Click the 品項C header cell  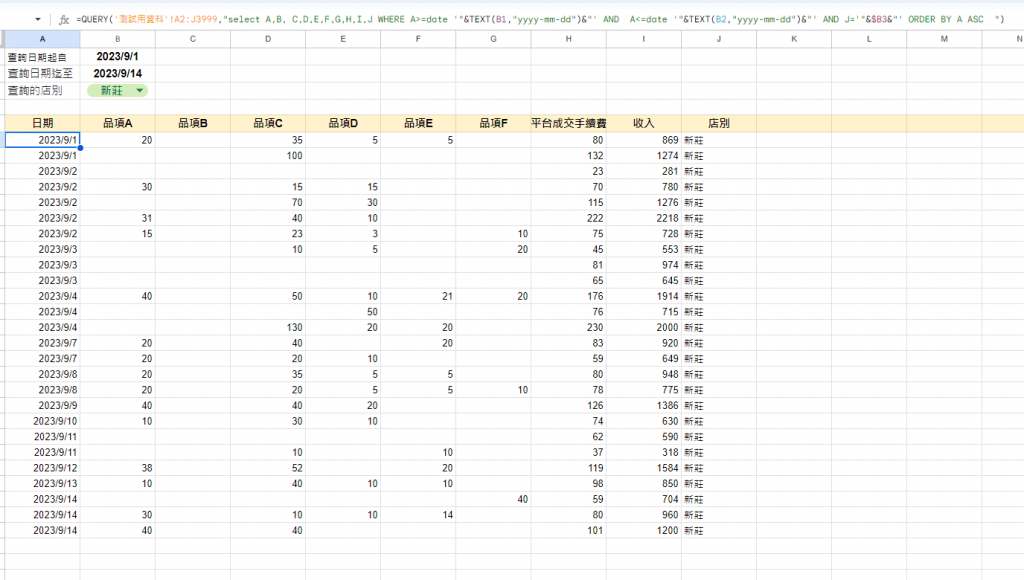click(268, 123)
